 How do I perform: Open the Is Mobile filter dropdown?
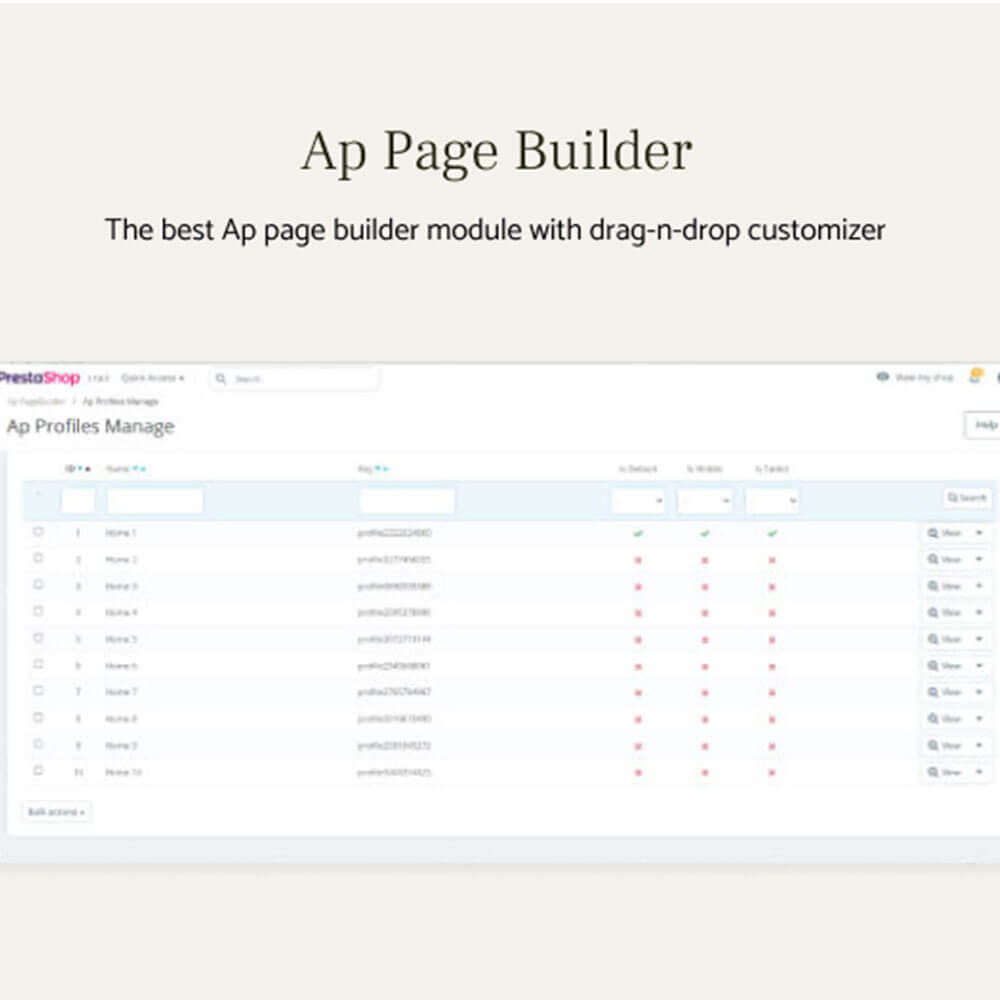(705, 501)
